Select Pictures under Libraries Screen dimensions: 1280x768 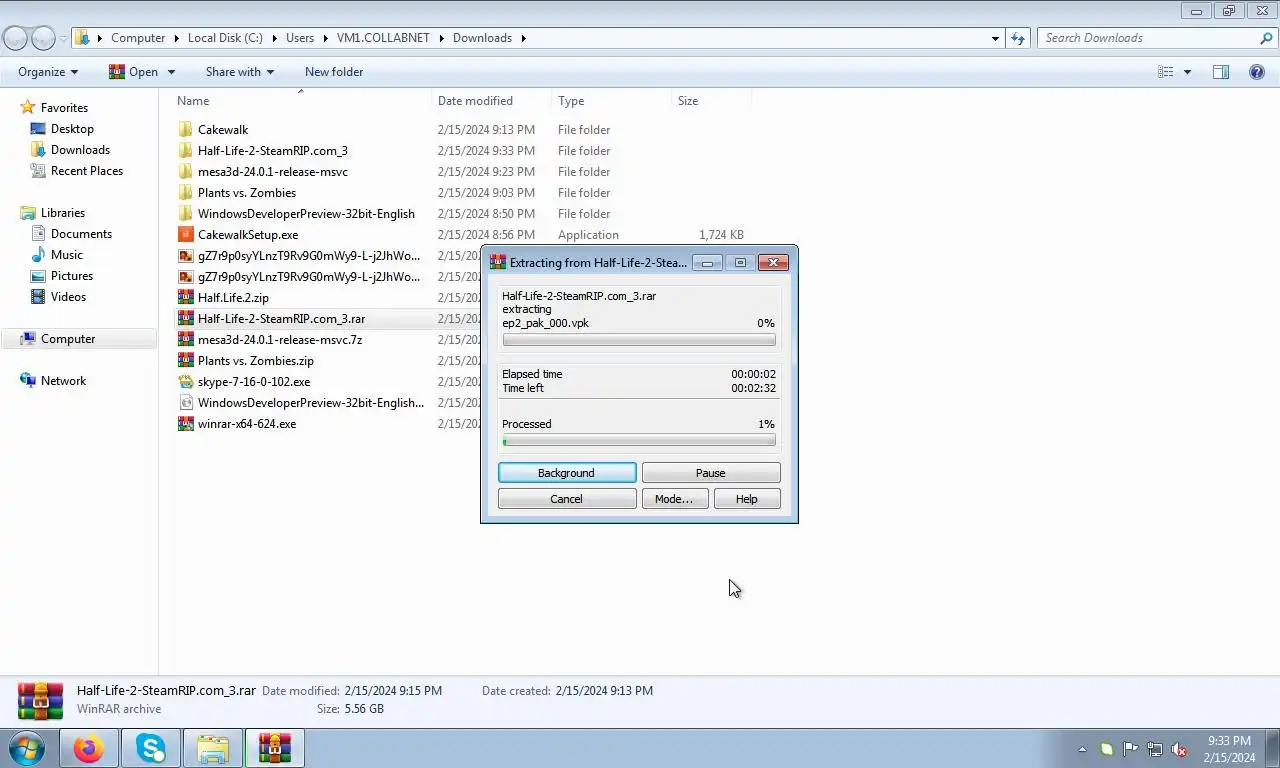click(72, 276)
